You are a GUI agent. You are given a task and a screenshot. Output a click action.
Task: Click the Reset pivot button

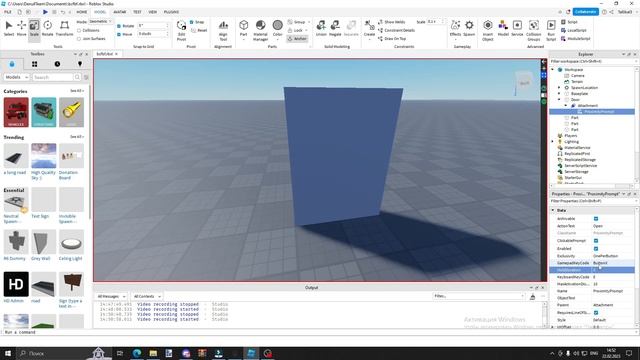[199, 30]
